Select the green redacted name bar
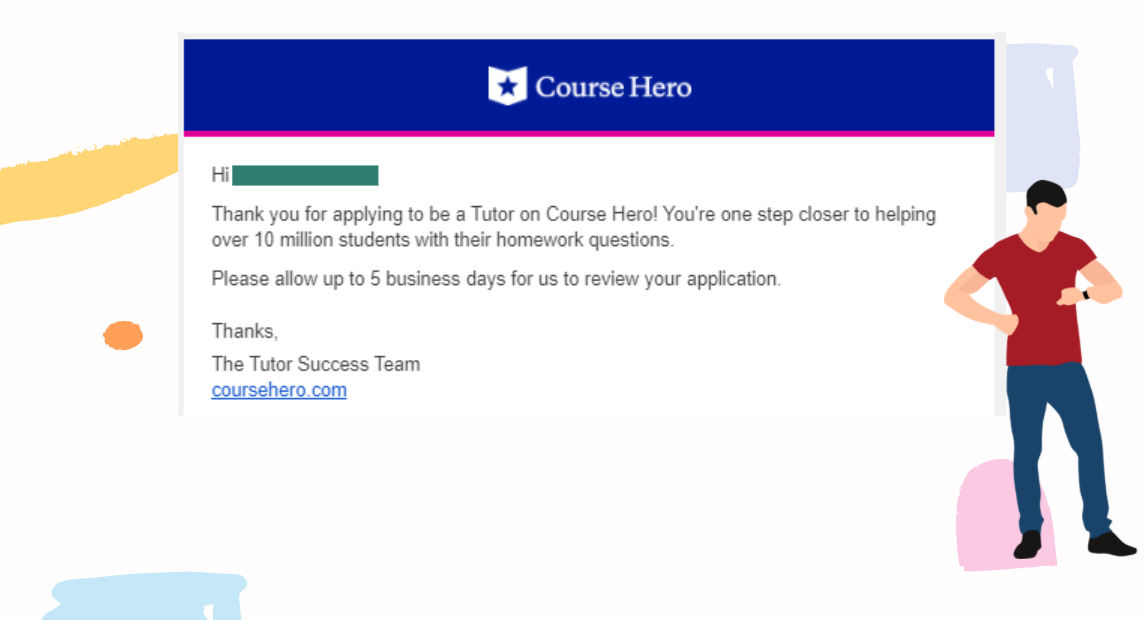 point(305,175)
